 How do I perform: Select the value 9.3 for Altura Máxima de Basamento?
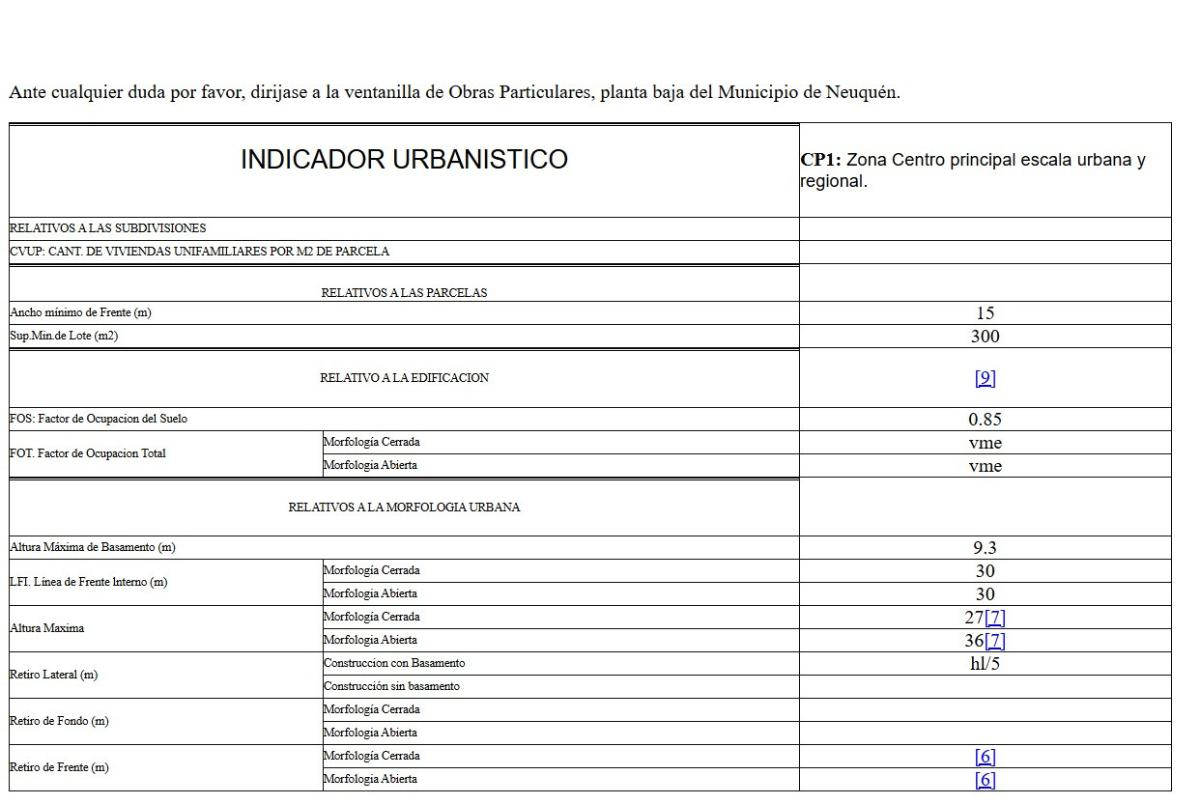985,547
